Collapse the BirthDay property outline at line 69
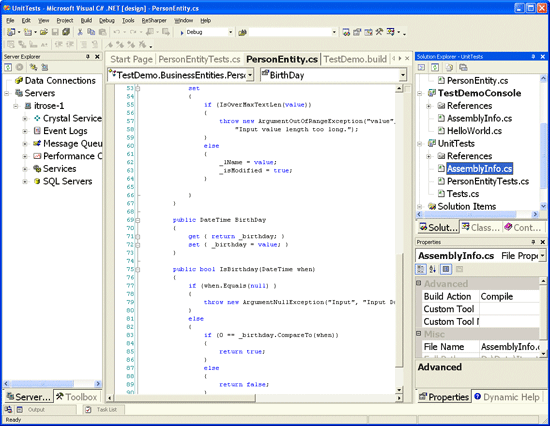The height and width of the screenshot is (426, 550). 138,220
